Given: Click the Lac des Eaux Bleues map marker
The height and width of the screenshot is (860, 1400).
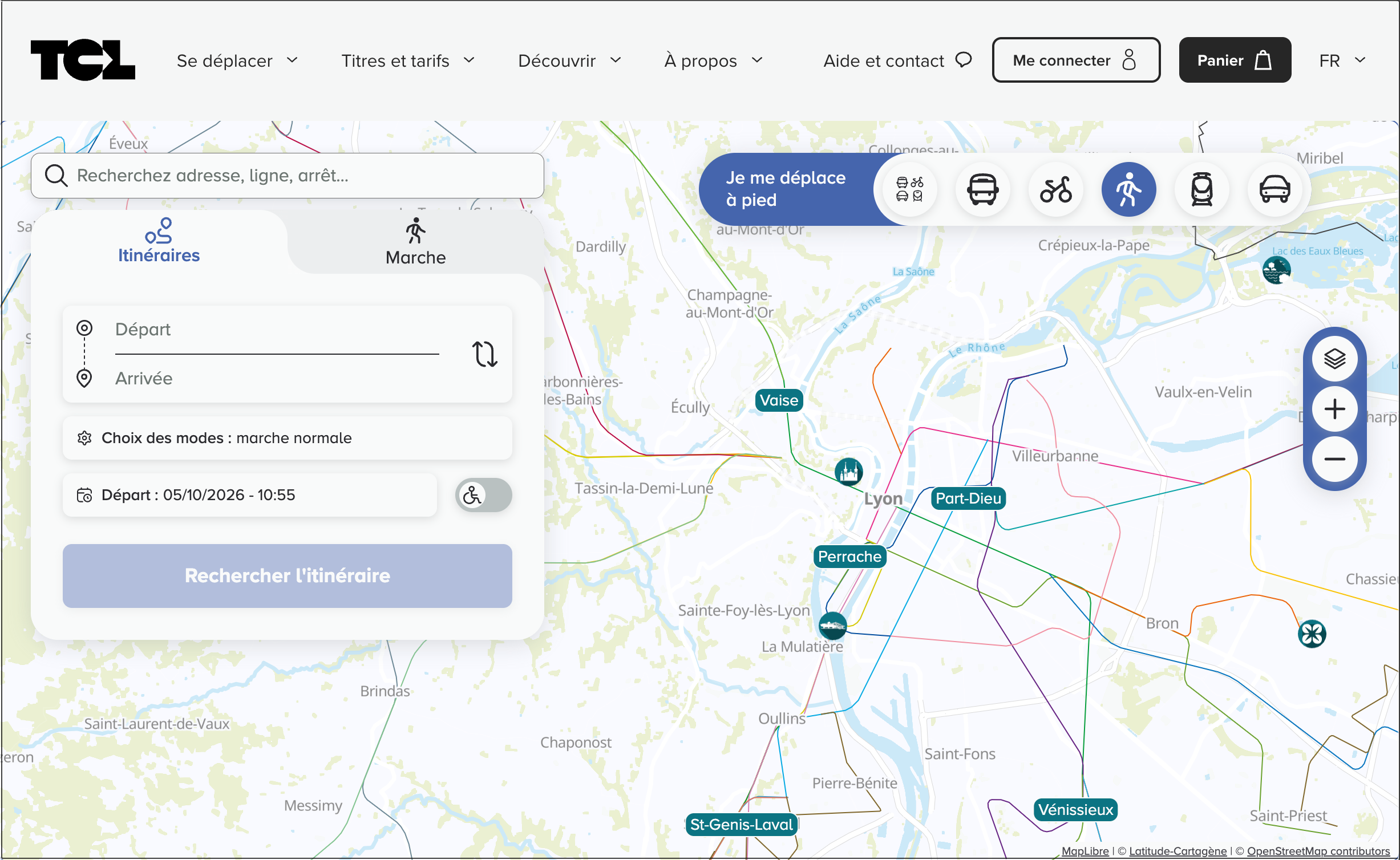Looking at the screenshot, I should coord(1276,270).
